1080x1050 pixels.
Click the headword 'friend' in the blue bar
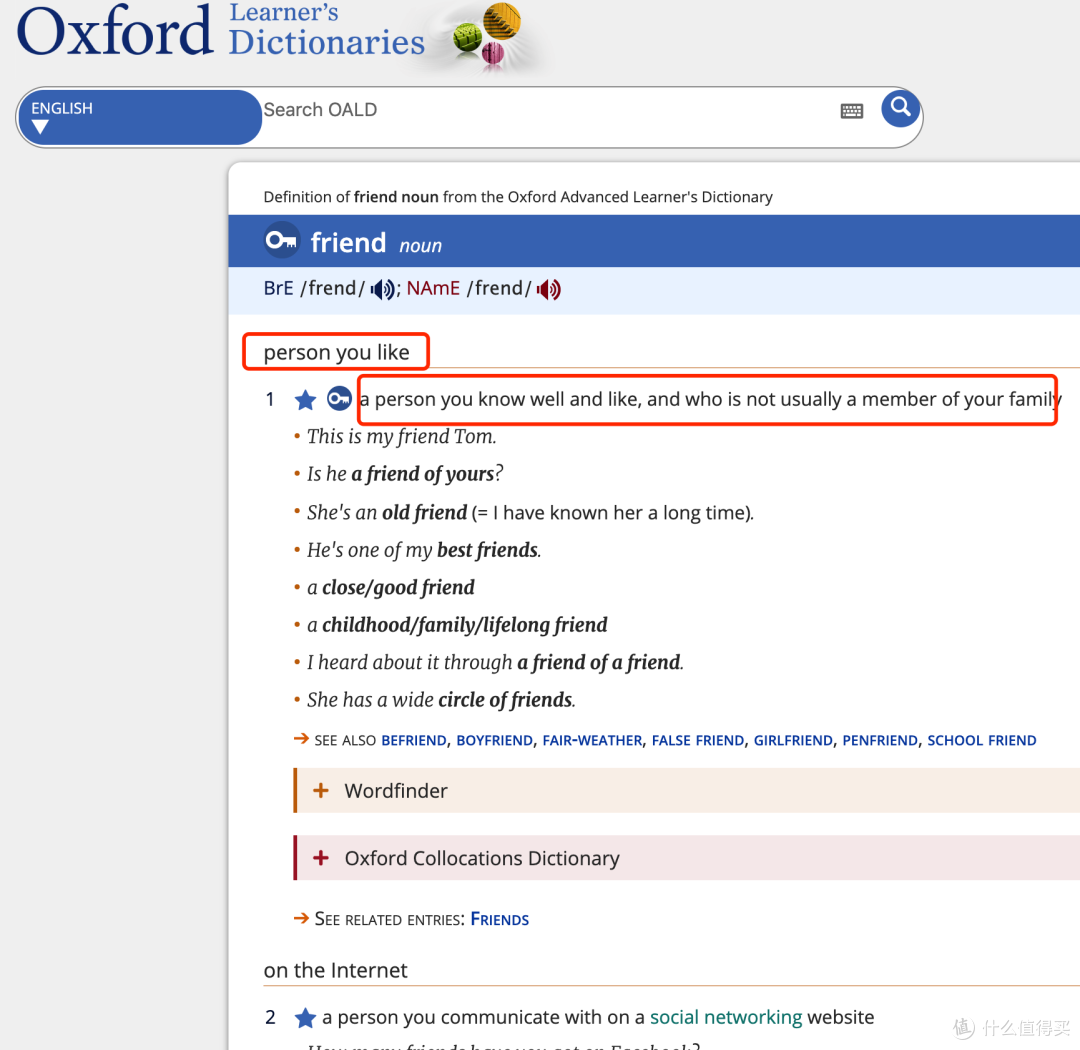point(348,243)
